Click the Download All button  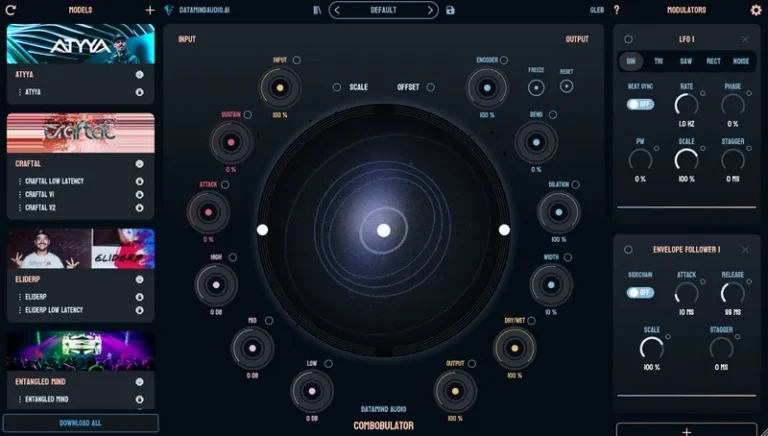click(80, 423)
